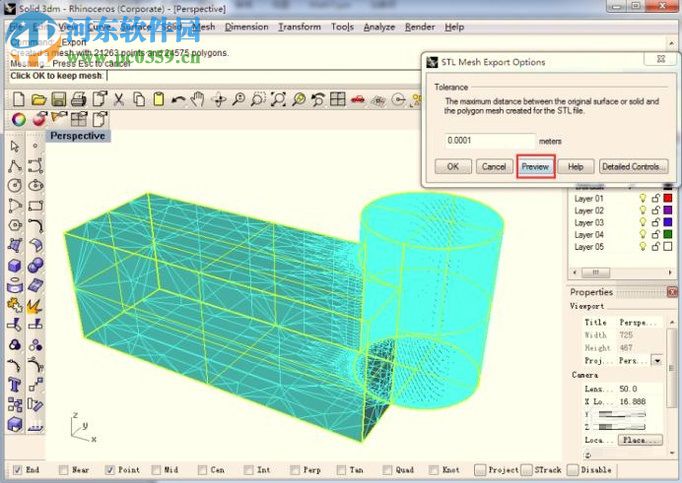The width and height of the screenshot is (682, 483).
Task: Toggle Layer 01 lightbulb visibility
Action: pyautogui.click(x=643, y=199)
